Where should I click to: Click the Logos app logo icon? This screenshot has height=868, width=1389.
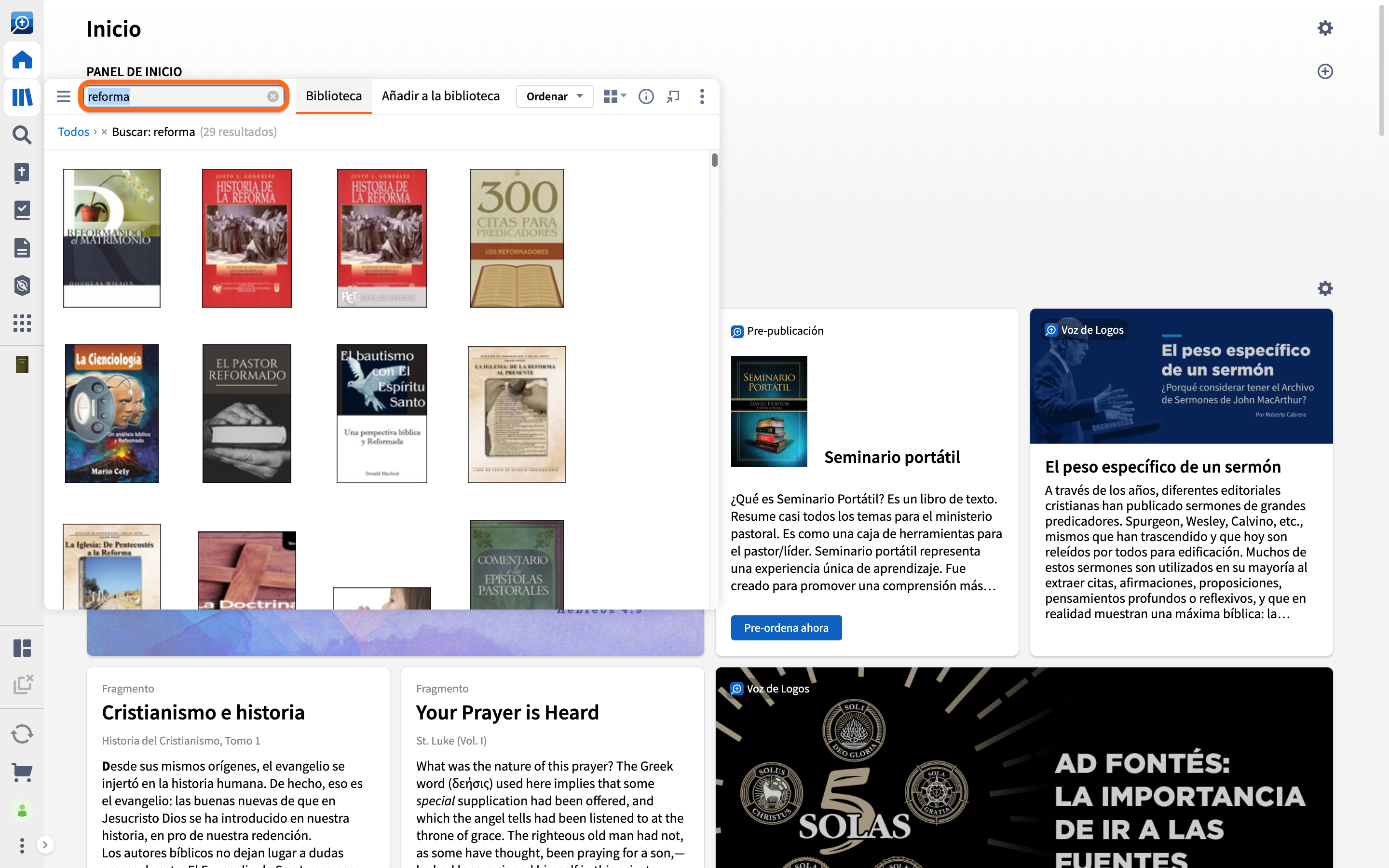22,23
